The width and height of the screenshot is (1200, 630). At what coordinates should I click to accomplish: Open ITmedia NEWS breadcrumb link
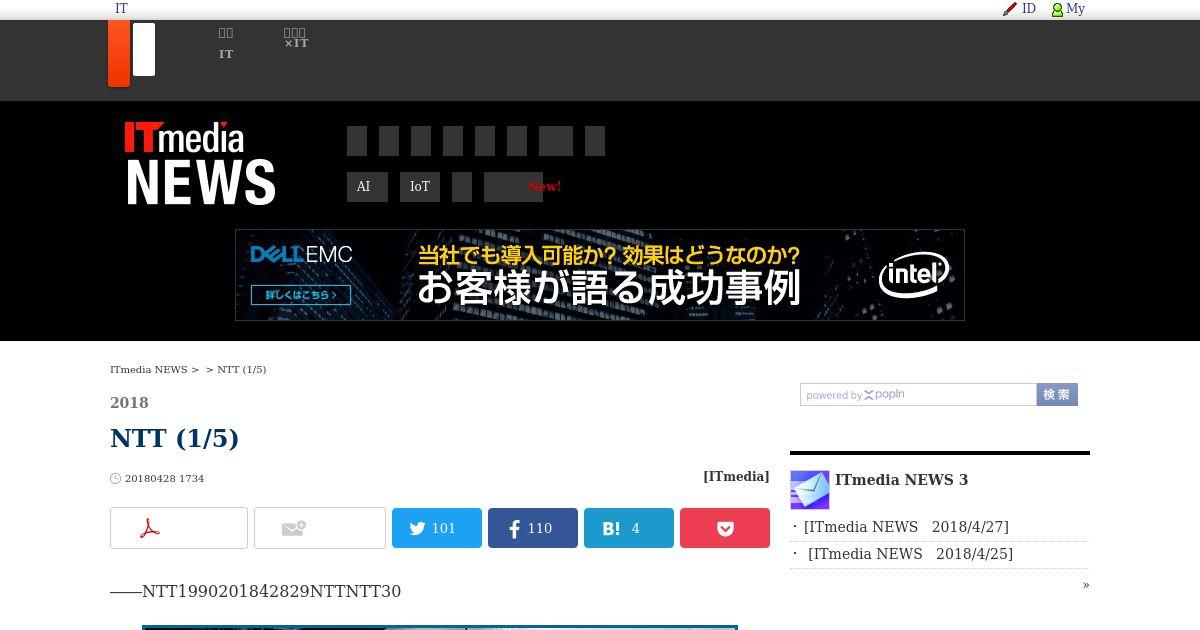point(148,370)
